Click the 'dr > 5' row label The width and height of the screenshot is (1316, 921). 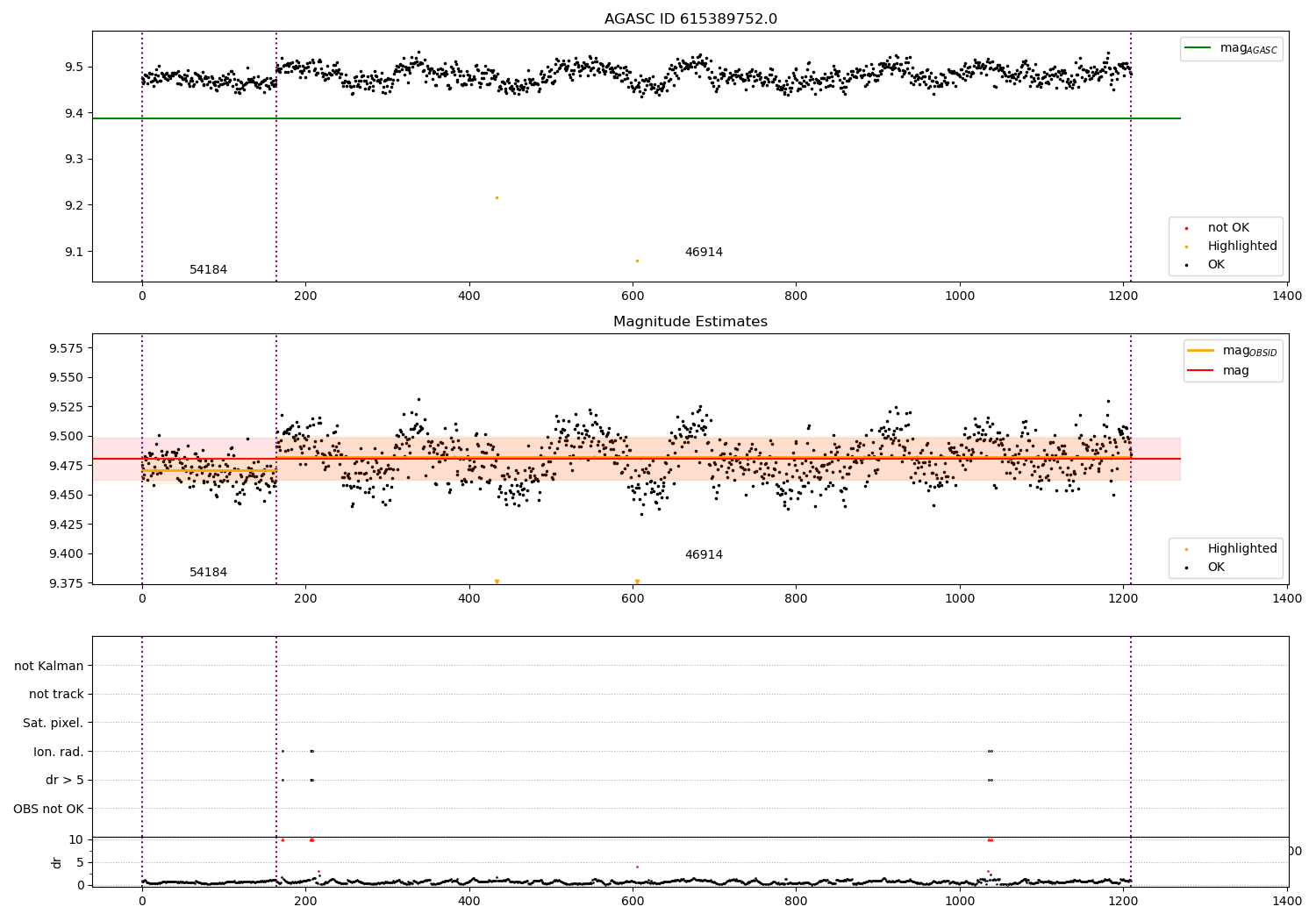click(65, 781)
